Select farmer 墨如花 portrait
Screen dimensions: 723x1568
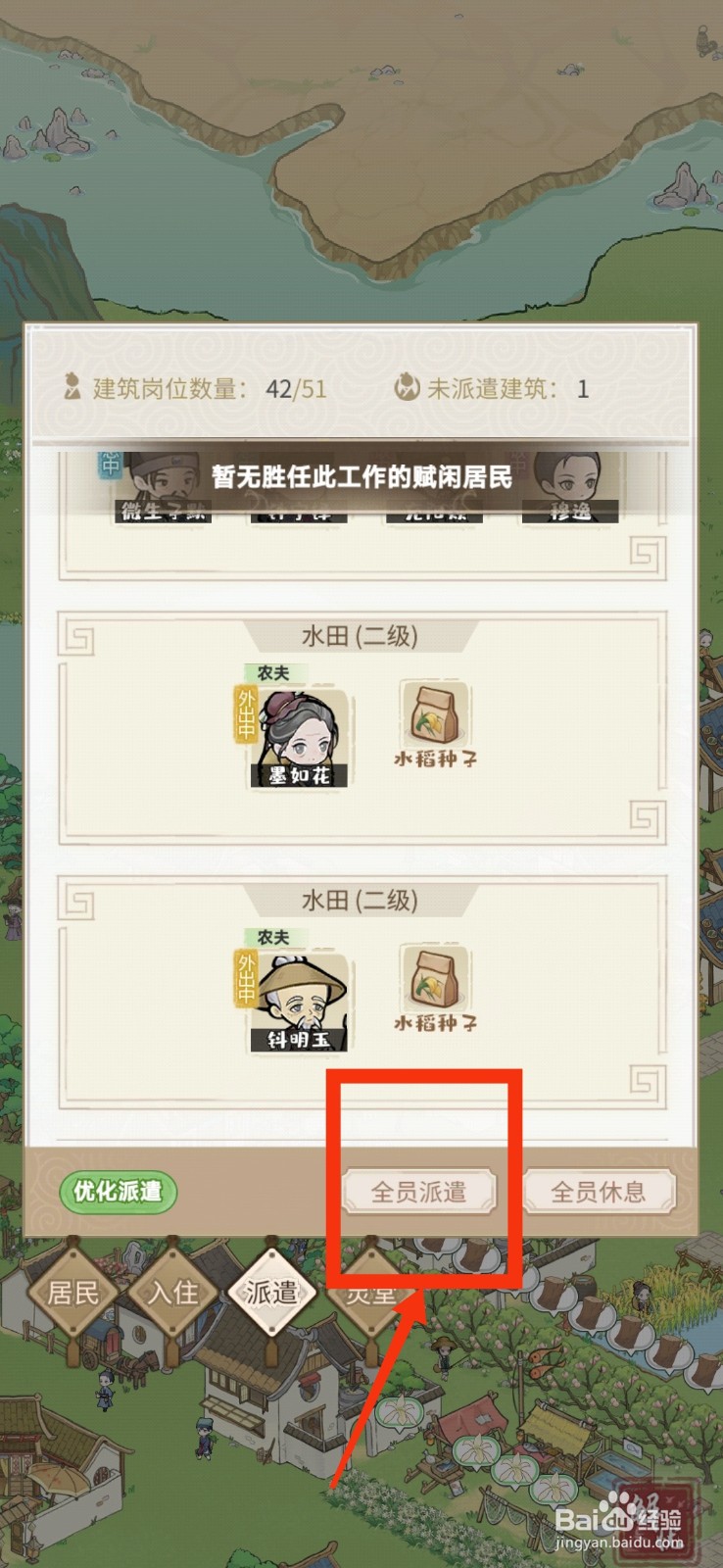pyautogui.click(x=302, y=737)
